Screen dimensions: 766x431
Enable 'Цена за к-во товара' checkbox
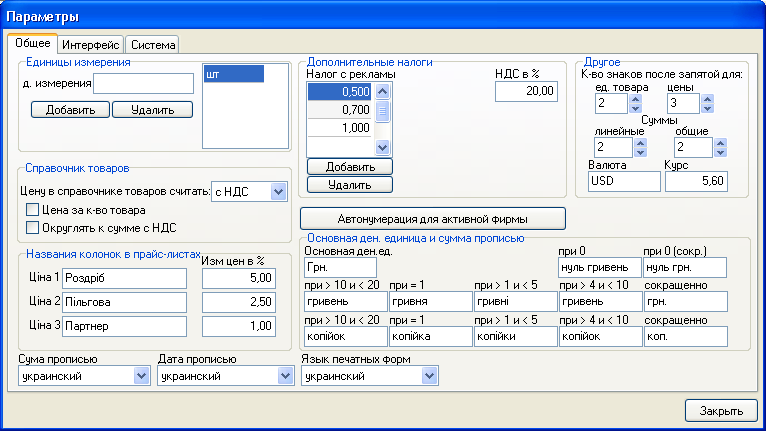pyautogui.click(x=33, y=210)
